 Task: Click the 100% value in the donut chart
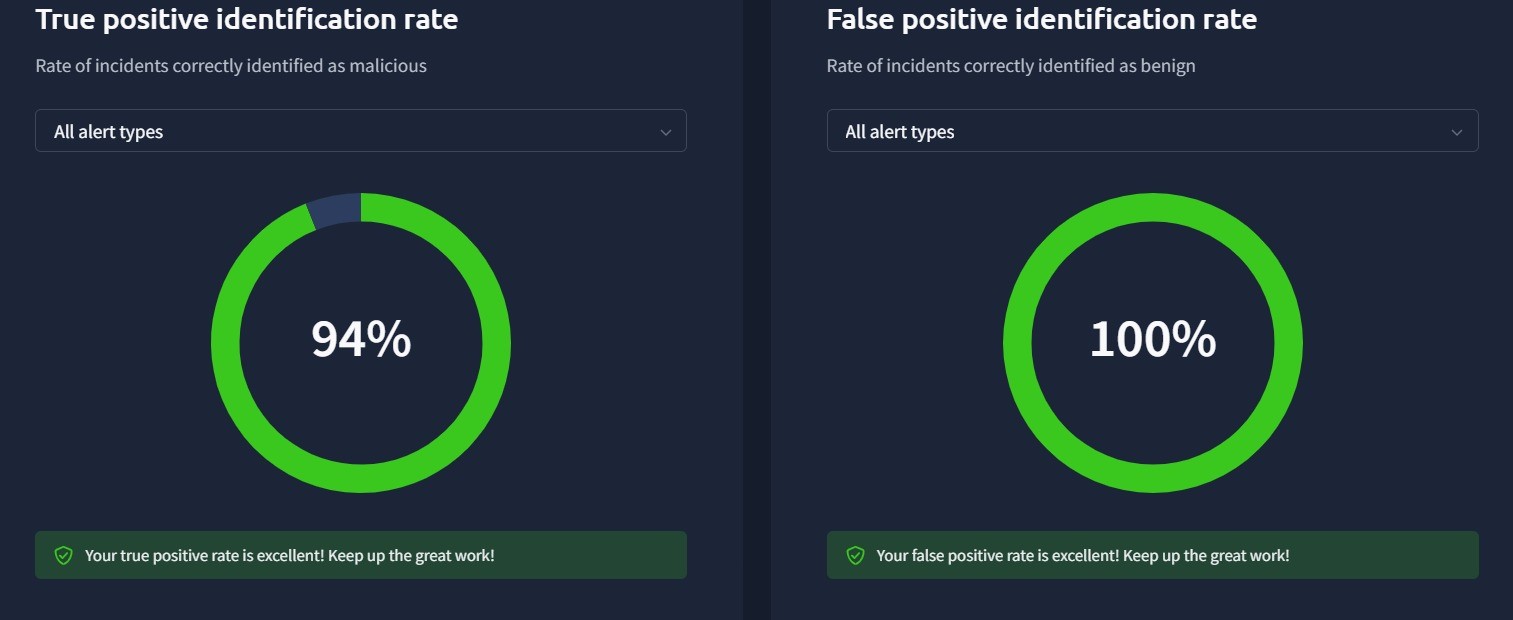tap(1152, 339)
